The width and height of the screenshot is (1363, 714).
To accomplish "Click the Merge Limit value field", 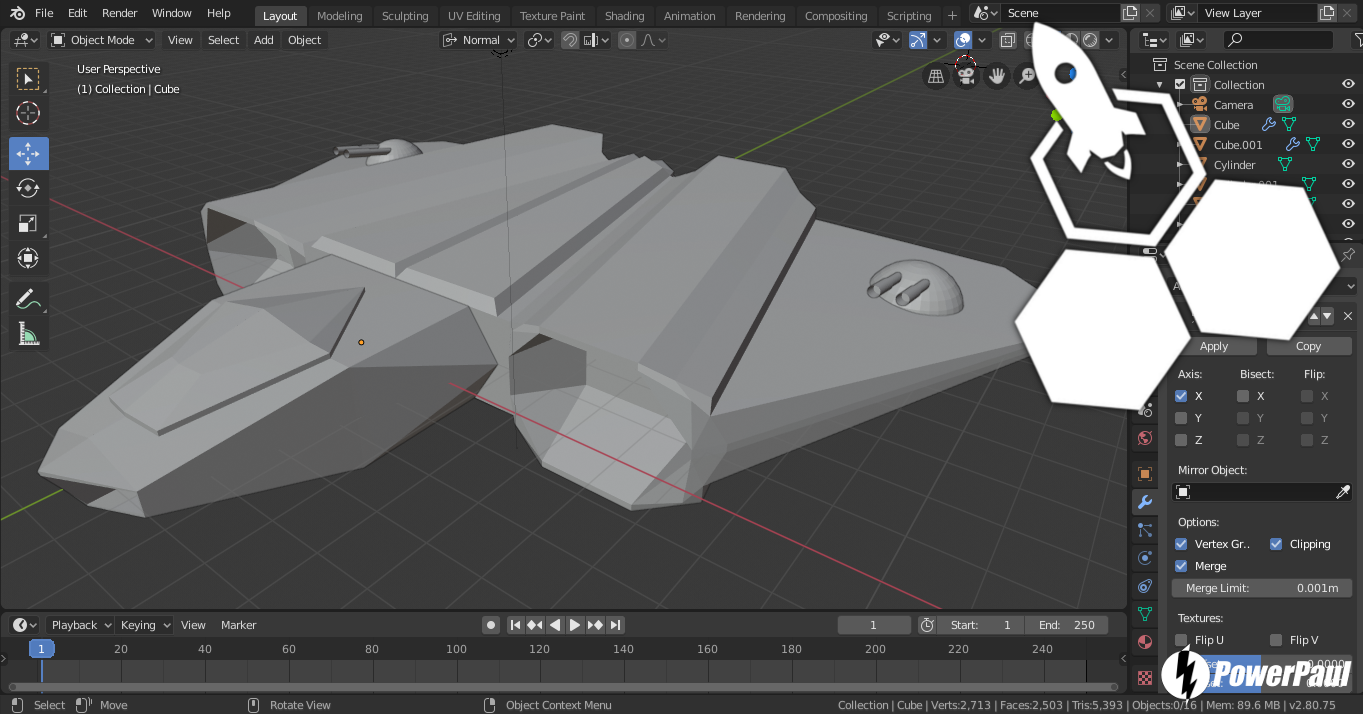I will [x=1262, y=588].
